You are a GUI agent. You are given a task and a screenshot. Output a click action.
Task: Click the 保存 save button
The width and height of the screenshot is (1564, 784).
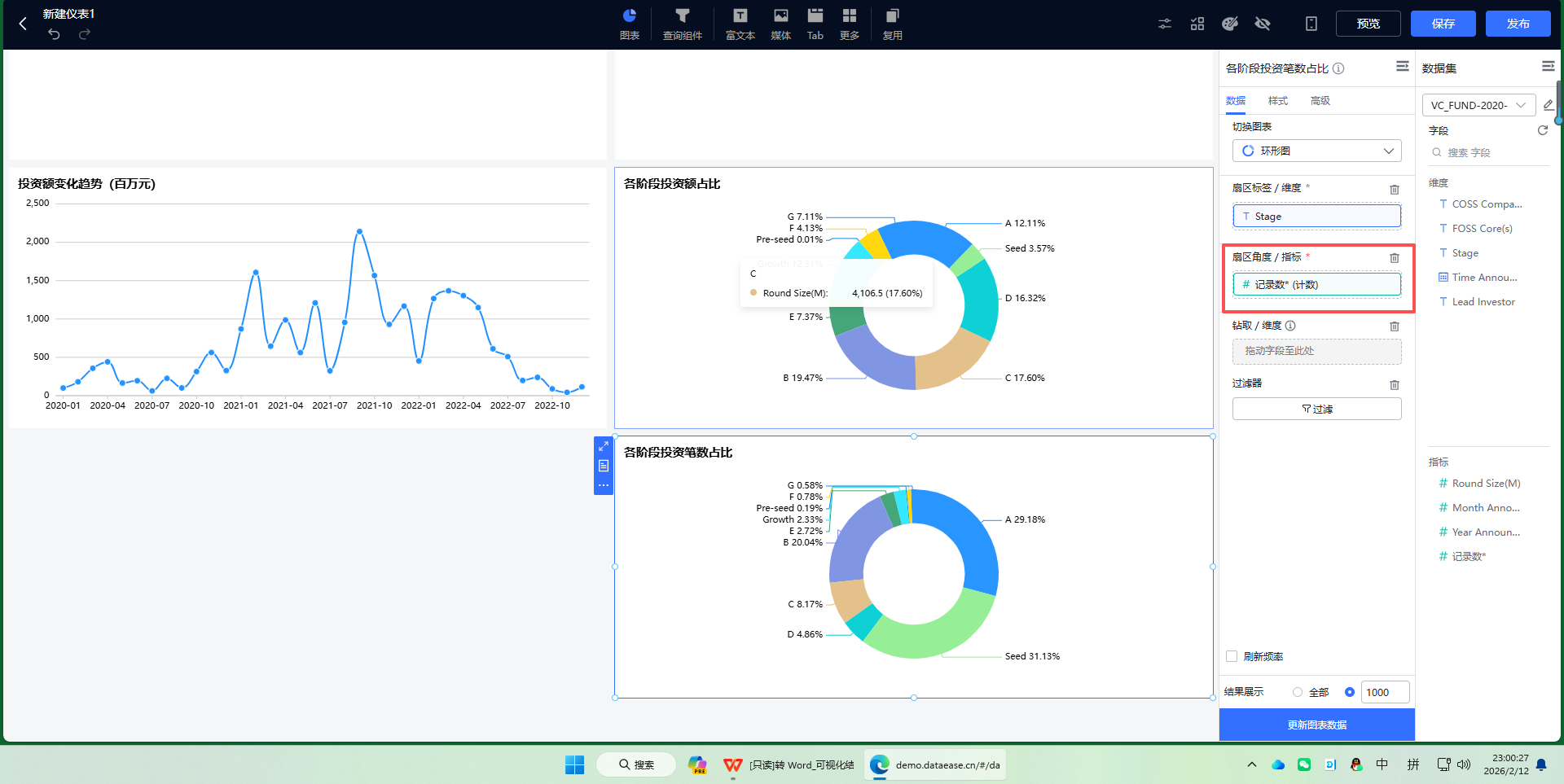1443,24
